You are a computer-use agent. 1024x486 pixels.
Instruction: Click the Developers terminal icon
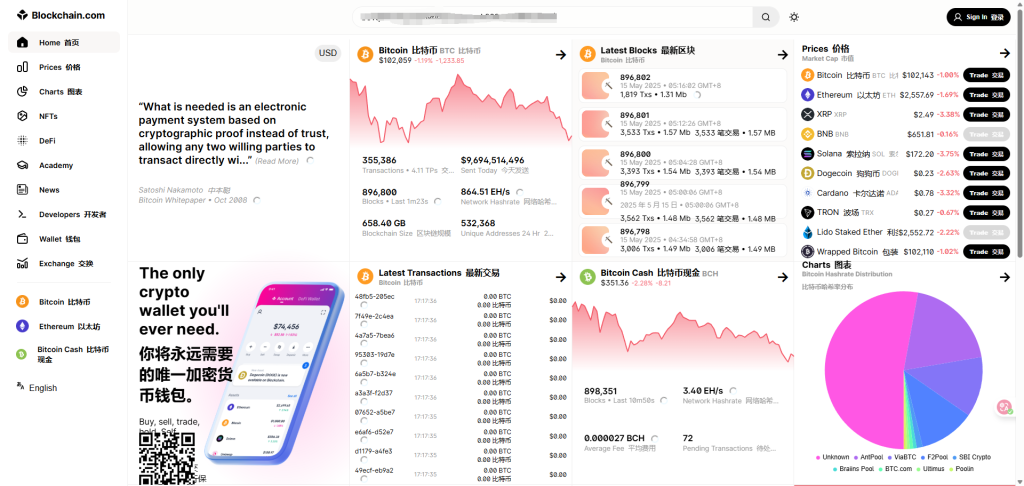pyautogui.click(x=22, y=214)
